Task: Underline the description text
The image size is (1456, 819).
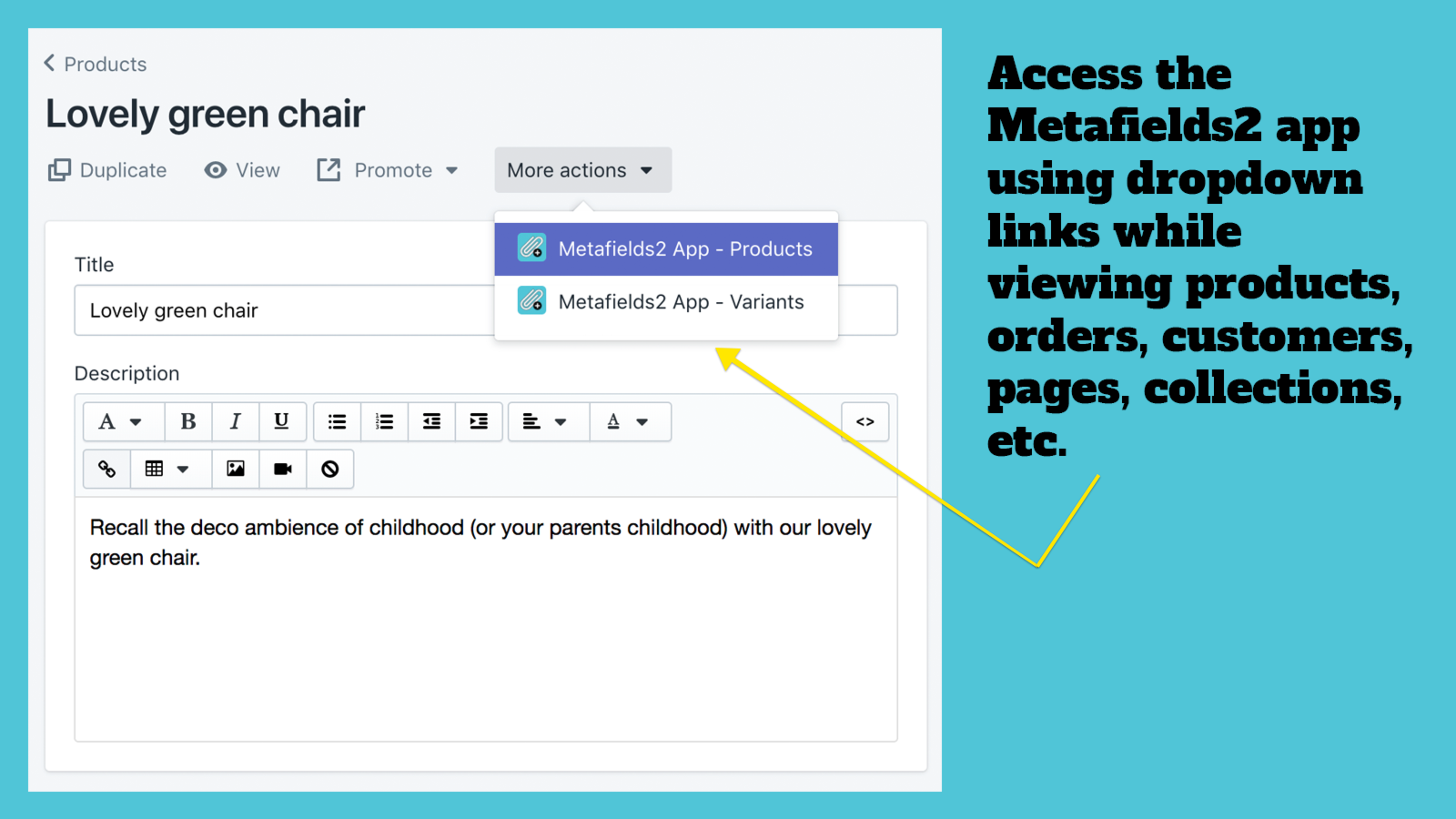Action: [x=282, y=421]
